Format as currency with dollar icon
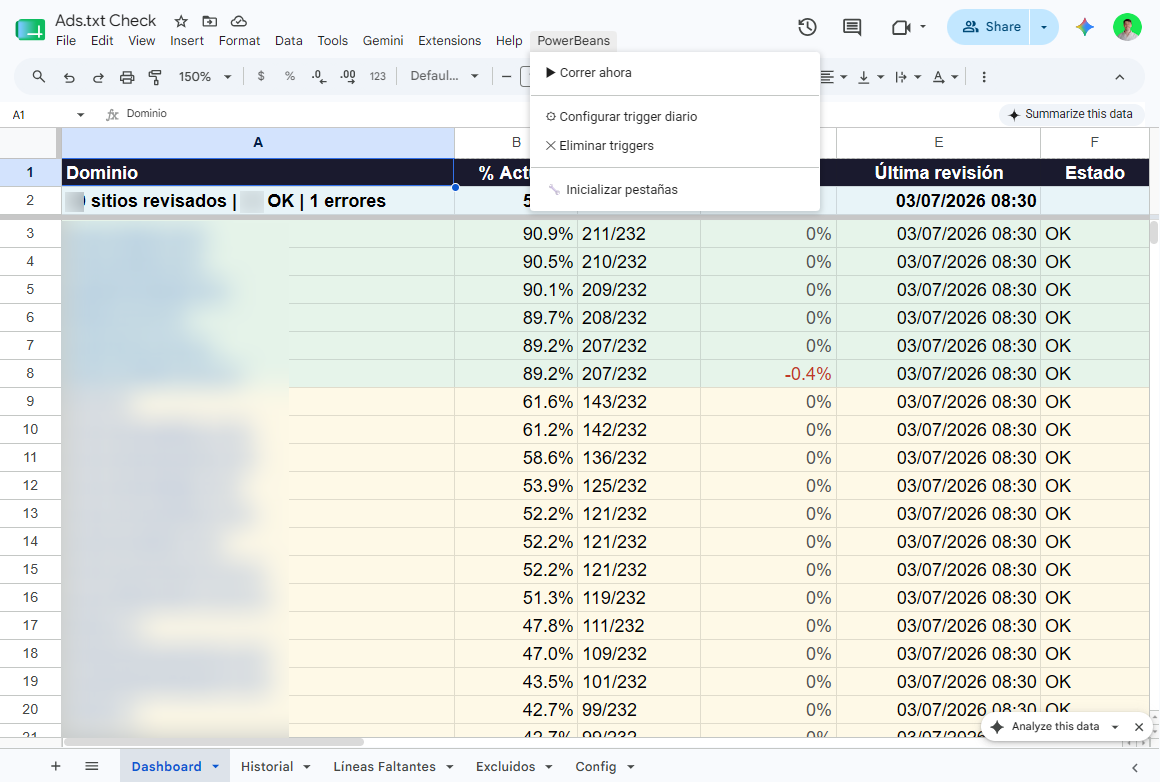 [x=261, y=76]
